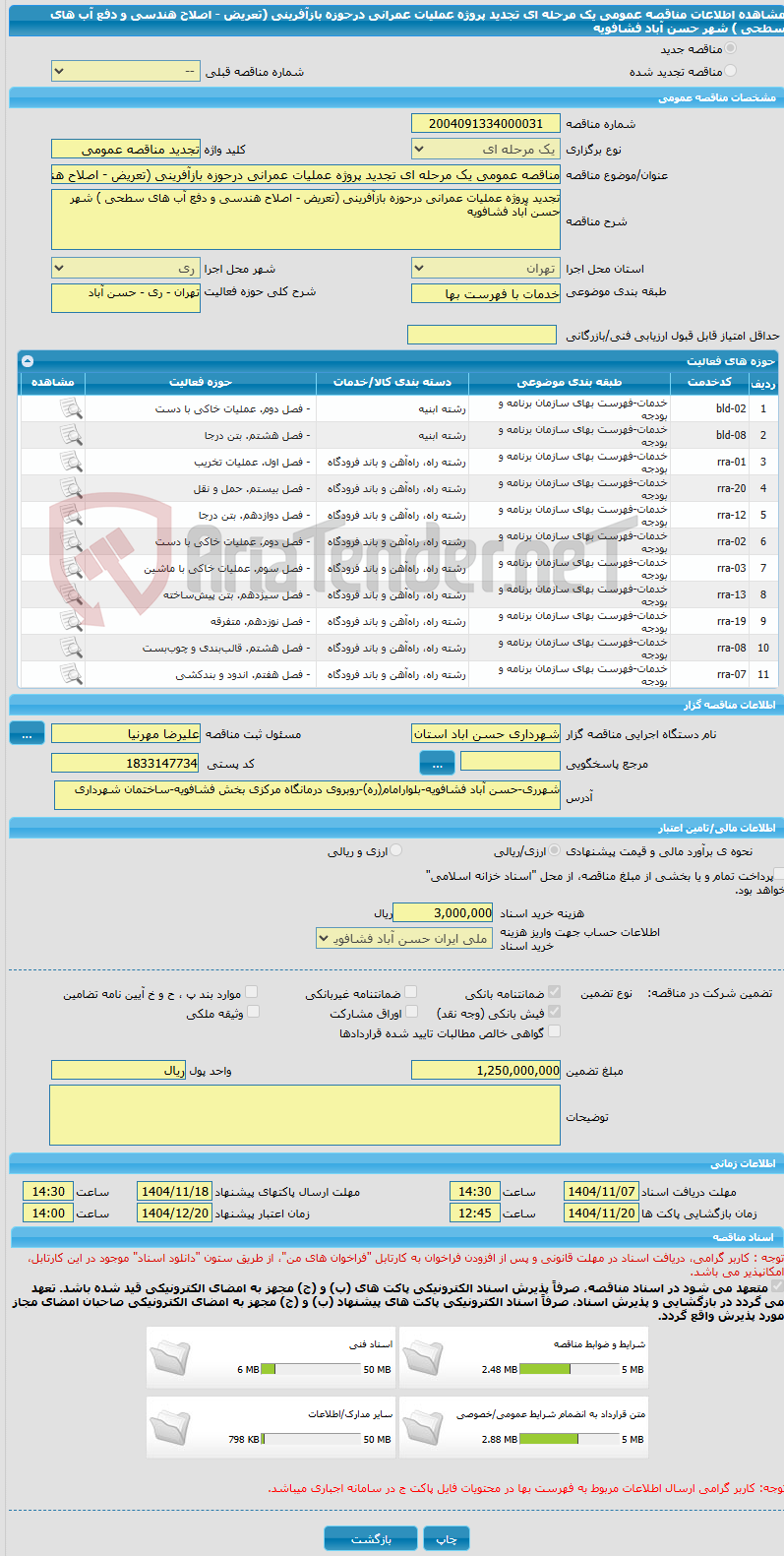Image resolution: width=784 pixels, height=1556 pixels.
Task: Open view icon for row rra-13
Action: pos(71,594)
